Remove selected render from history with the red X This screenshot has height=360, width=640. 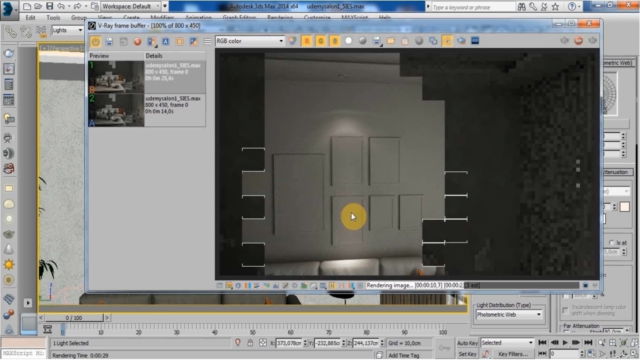138,41
